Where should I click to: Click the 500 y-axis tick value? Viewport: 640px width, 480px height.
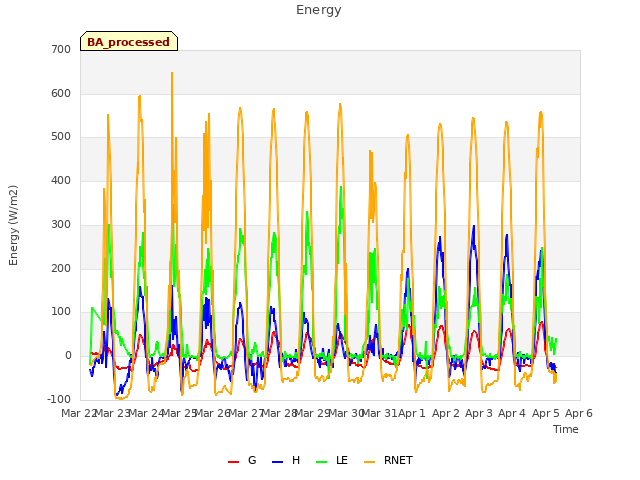coord(61,137)
